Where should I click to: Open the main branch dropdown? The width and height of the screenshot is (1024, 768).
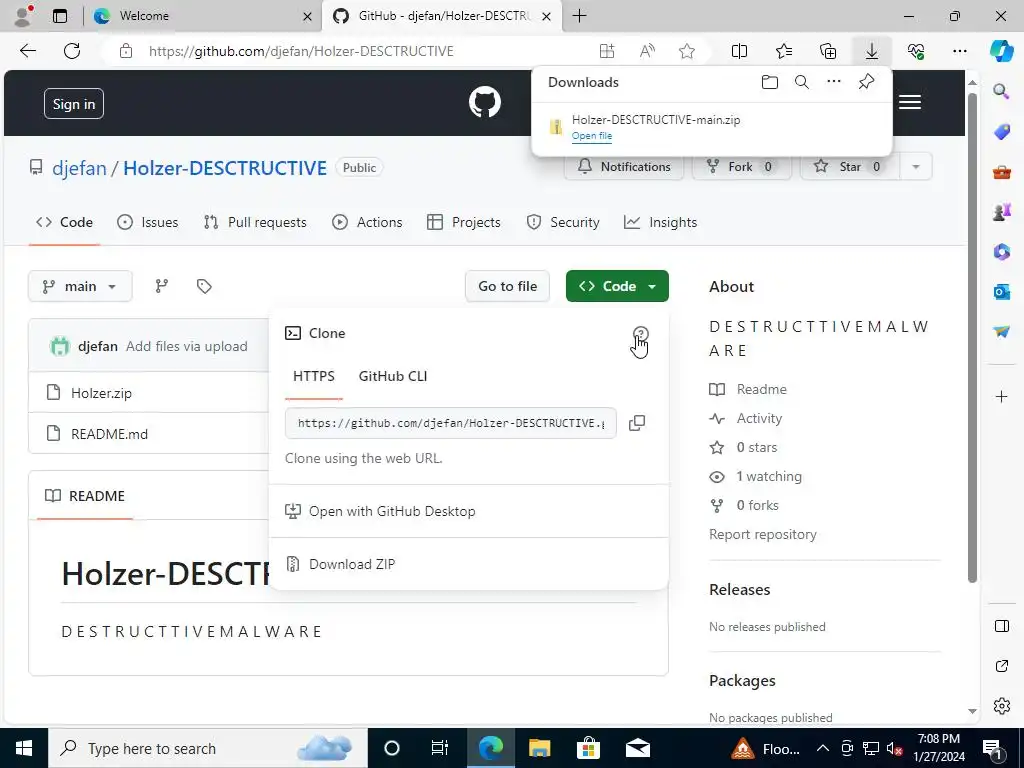click(80, 286)
